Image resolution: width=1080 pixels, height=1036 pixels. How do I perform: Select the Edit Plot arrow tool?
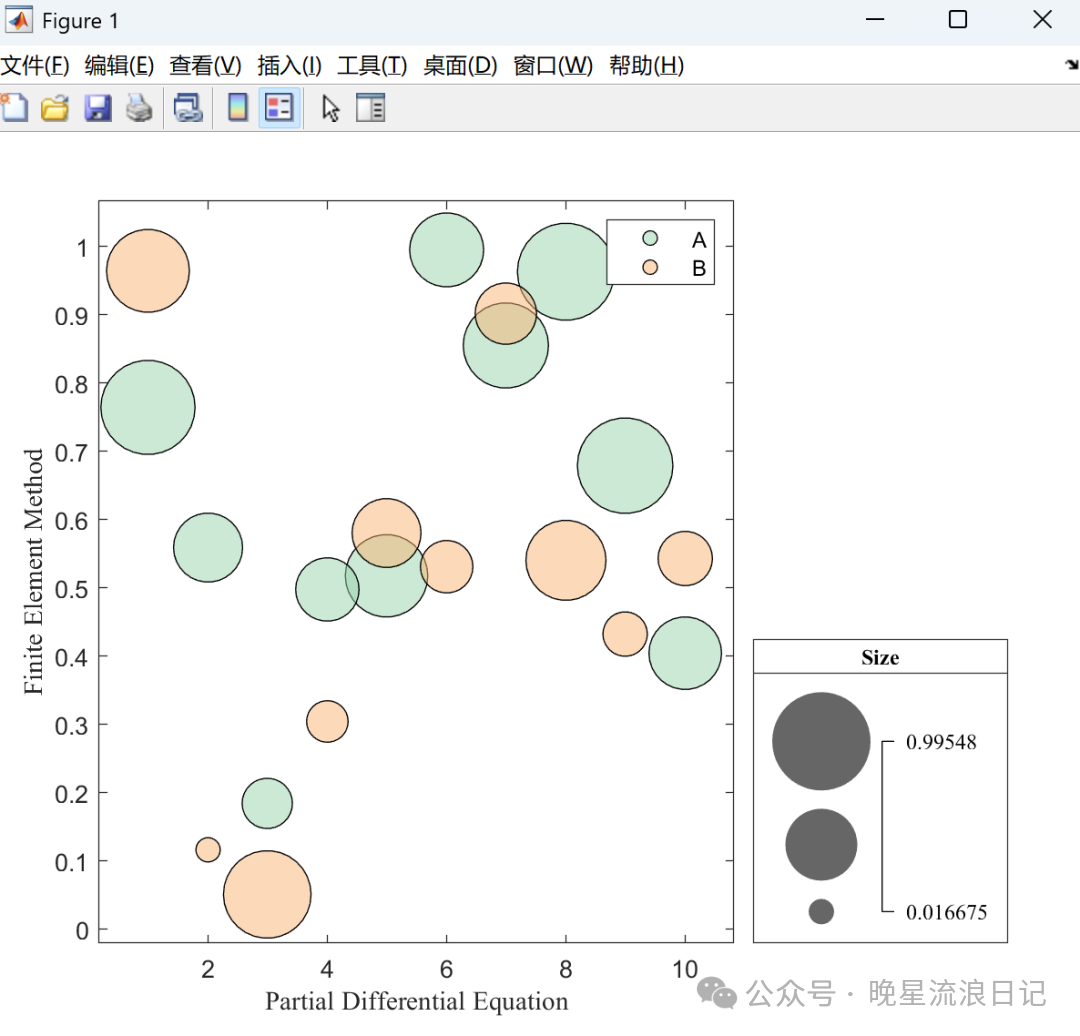click(331, 108)
